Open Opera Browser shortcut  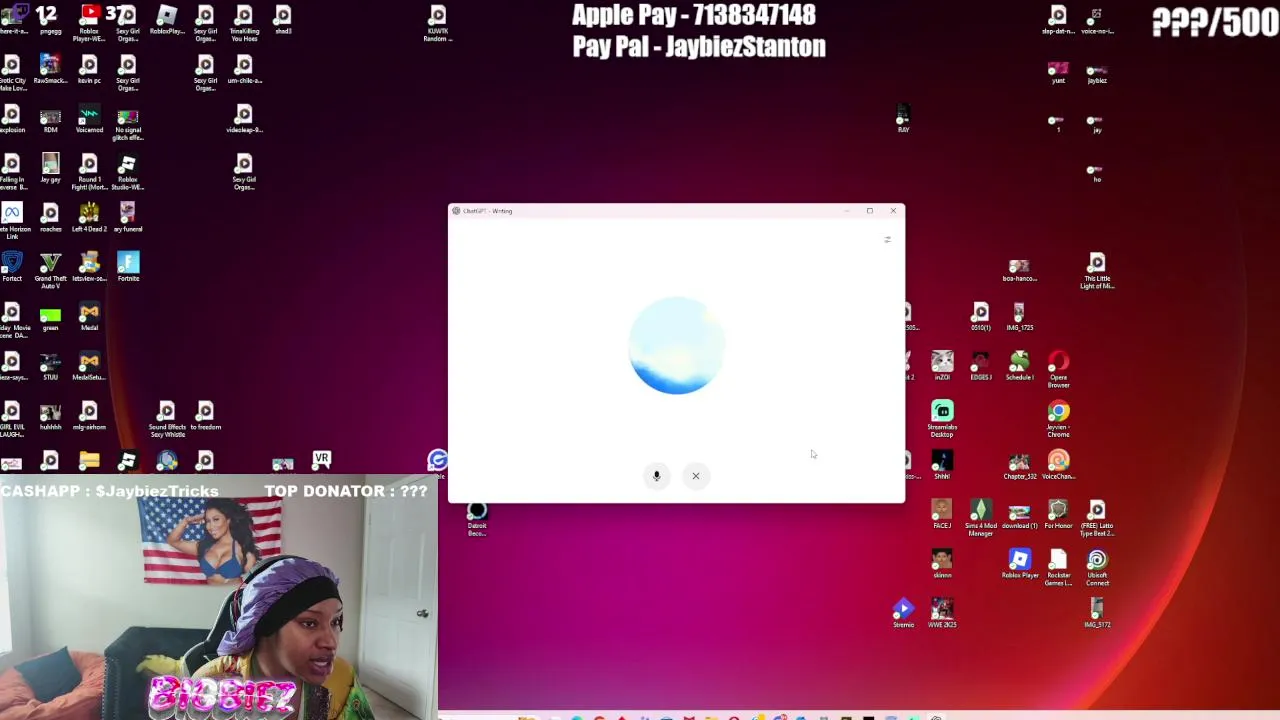click(x=1058, y=369)
